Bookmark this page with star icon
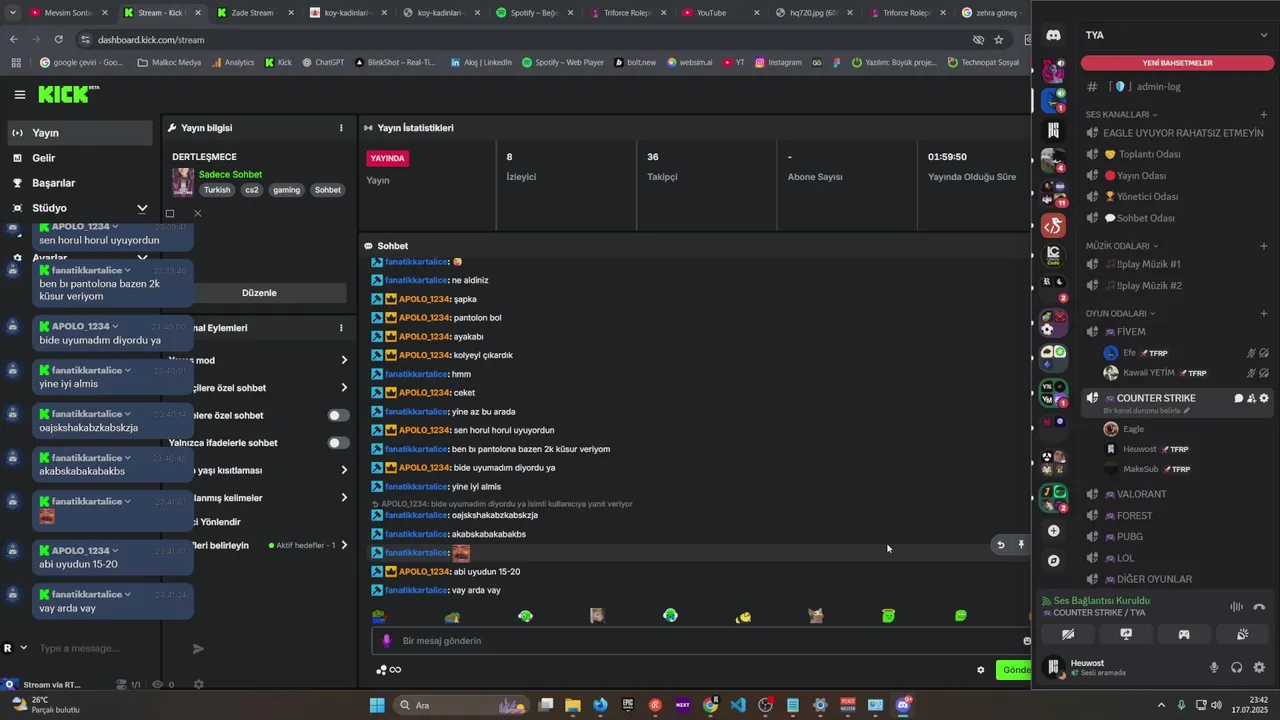Screen dimensions: 1280x720 click(998, 39)
